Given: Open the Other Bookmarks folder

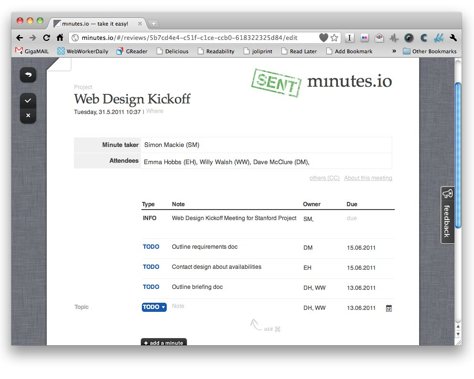Looking at the screenshot, I should click(430, 51).
